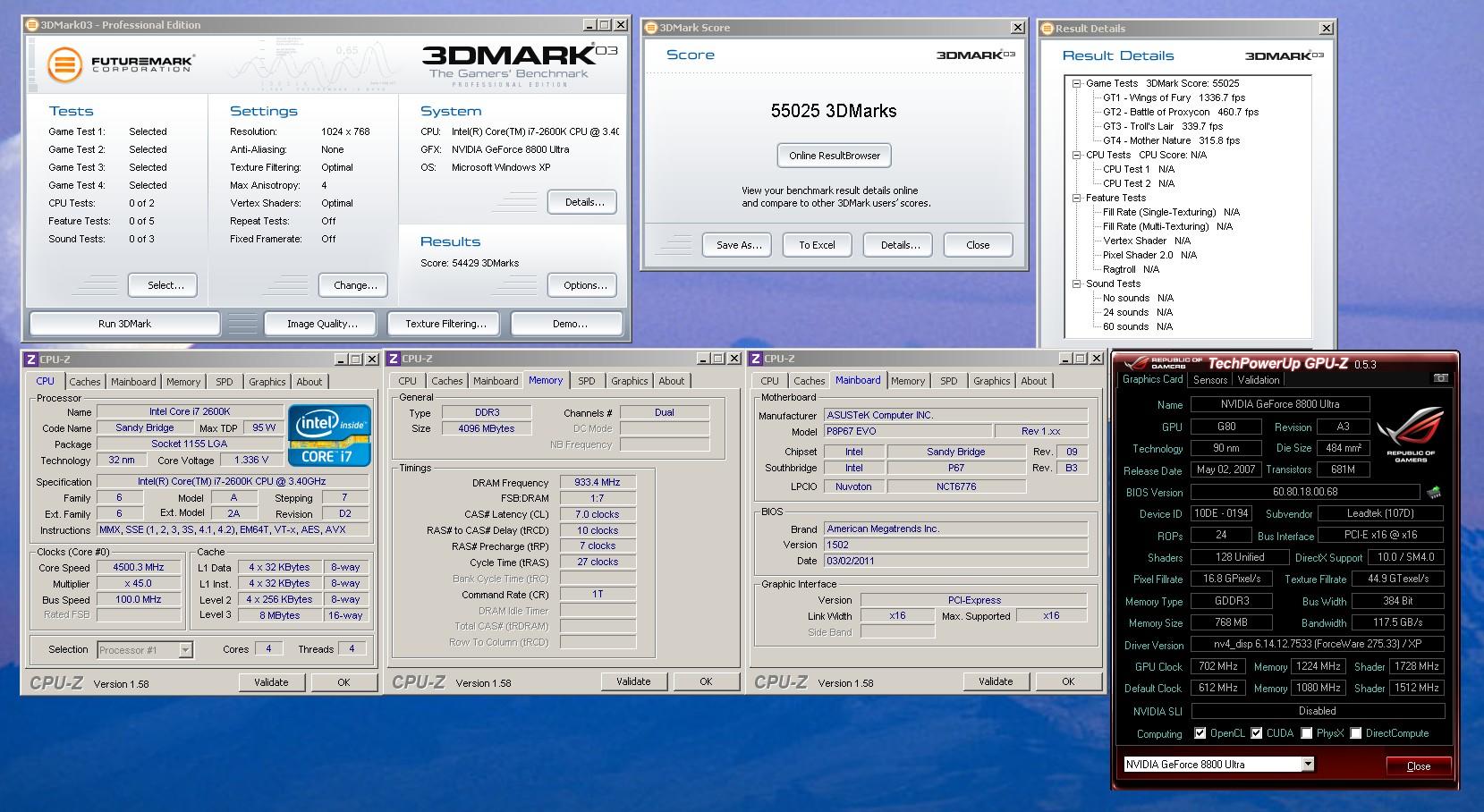Click the title icon of the CPU-Z CPU-tab window
Screen dimensions: 1484x812
pos(31,359)
